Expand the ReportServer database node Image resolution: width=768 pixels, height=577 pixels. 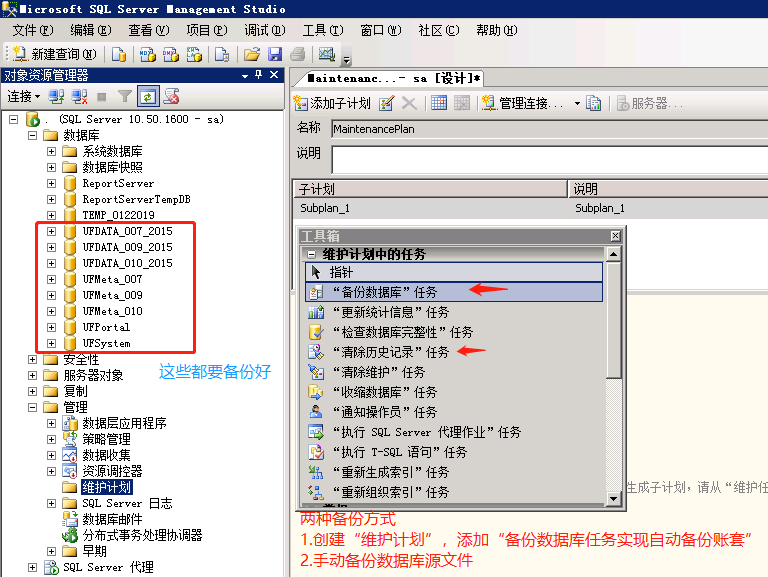(x=51, y=184)
